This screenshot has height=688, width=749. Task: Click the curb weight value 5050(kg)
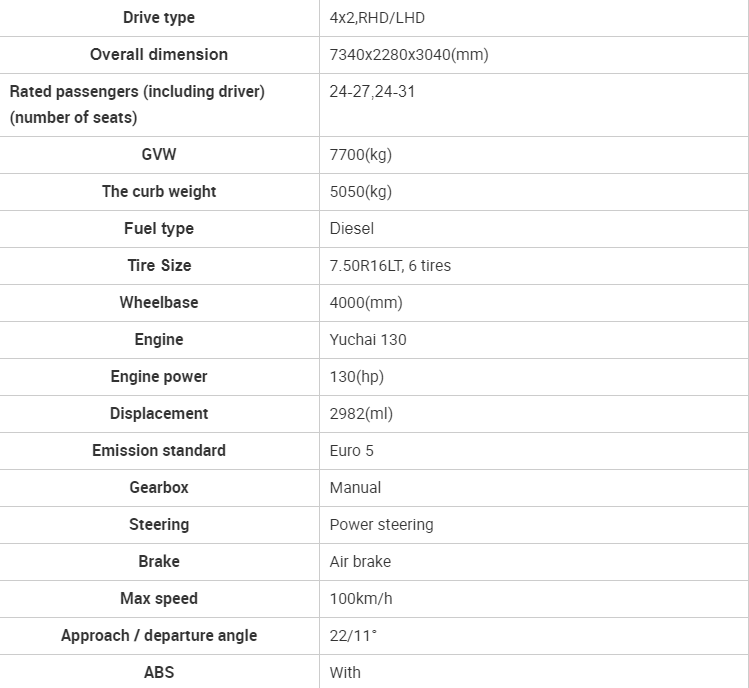click(x=361, y=192)
